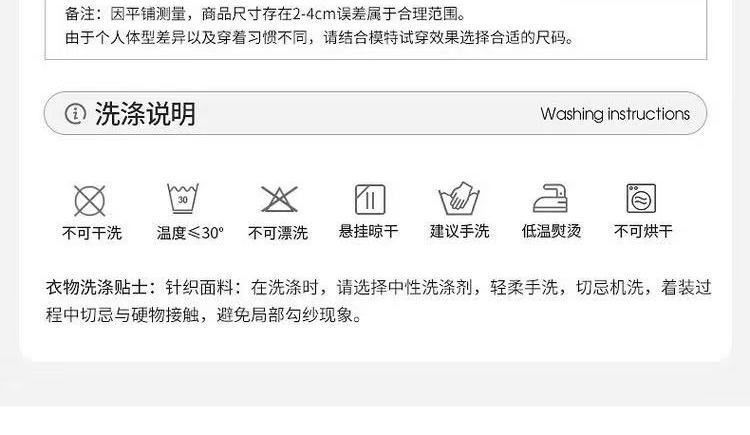
Task: Select the 30-degree wash tub icon
Action: (x=183, y=198)
